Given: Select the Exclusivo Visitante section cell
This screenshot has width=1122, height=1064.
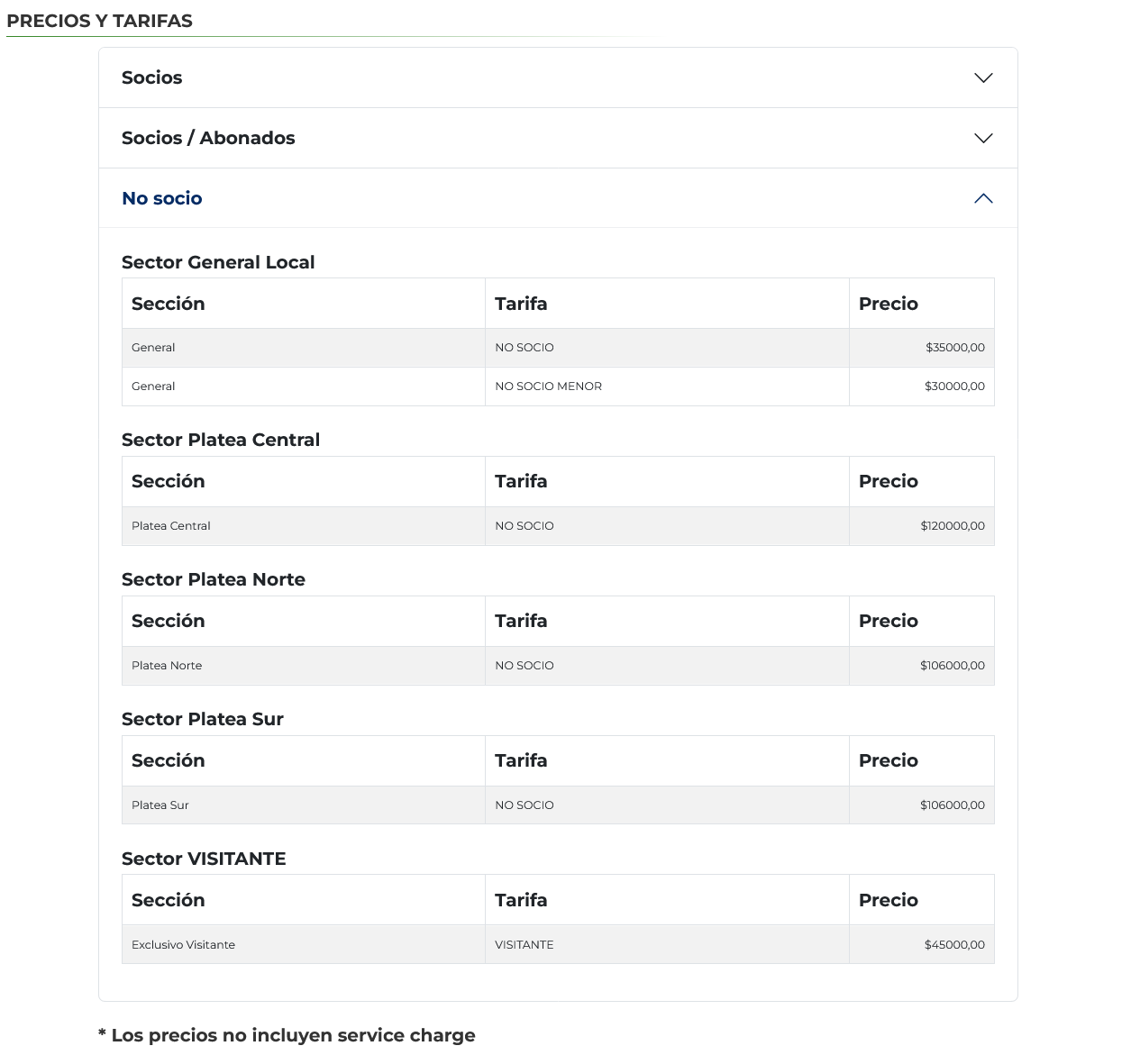Looking at the screenshot, I should coord(183,945).
